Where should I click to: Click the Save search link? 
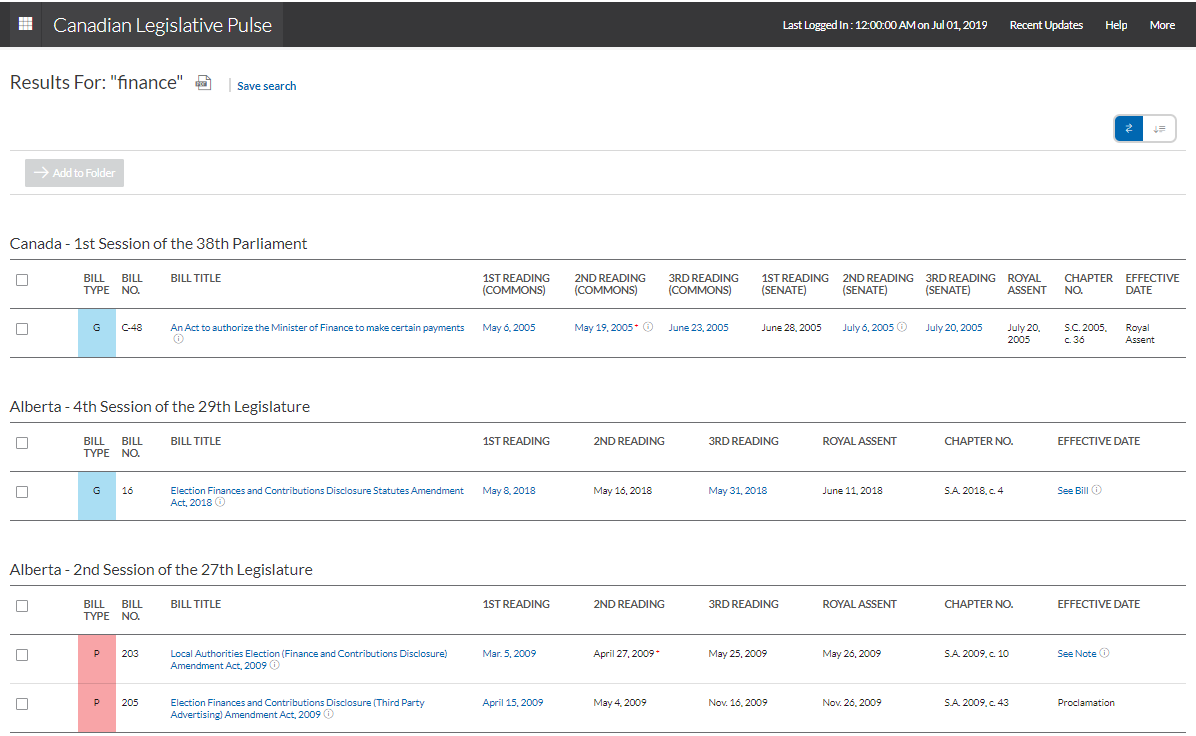click(266, 86)
